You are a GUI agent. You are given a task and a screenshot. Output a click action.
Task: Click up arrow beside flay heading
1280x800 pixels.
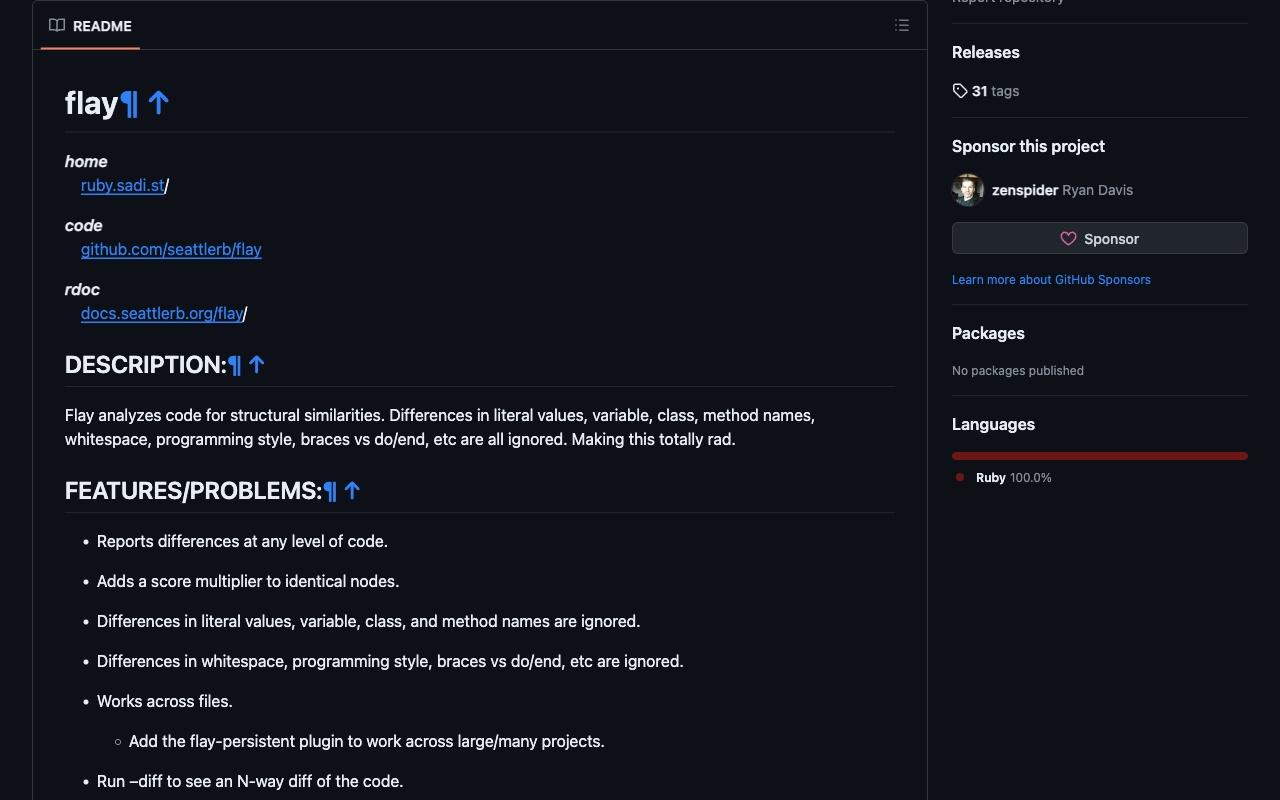pos(158,102)
